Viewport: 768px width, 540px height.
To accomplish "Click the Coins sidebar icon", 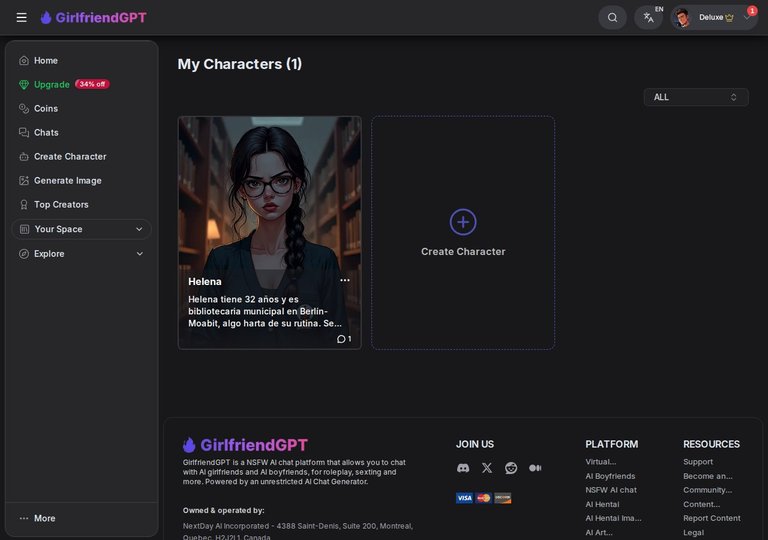I will (x=24, y=108).
